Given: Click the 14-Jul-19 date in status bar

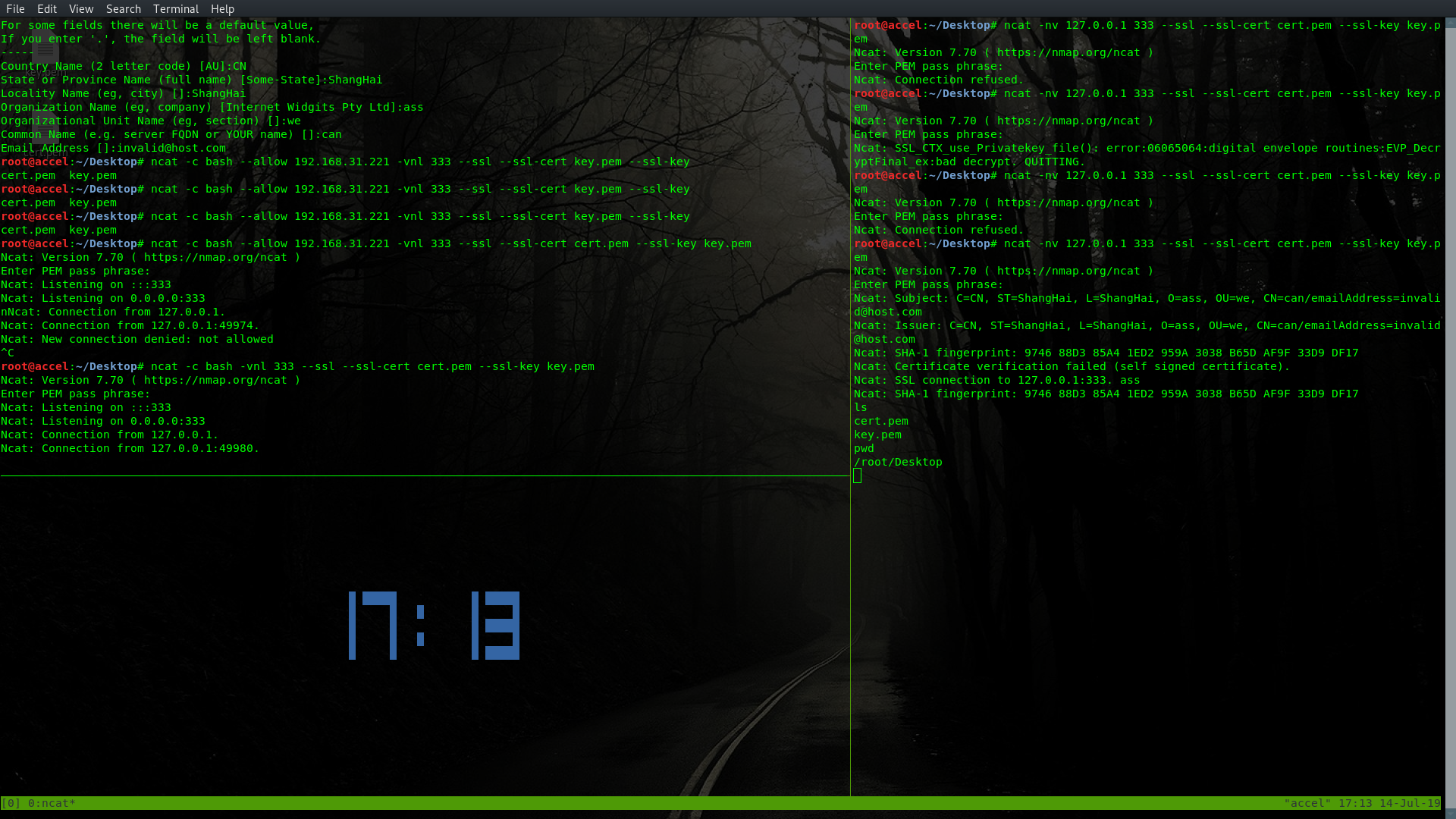Looking at the screenshot, I should click(1412, 803).
